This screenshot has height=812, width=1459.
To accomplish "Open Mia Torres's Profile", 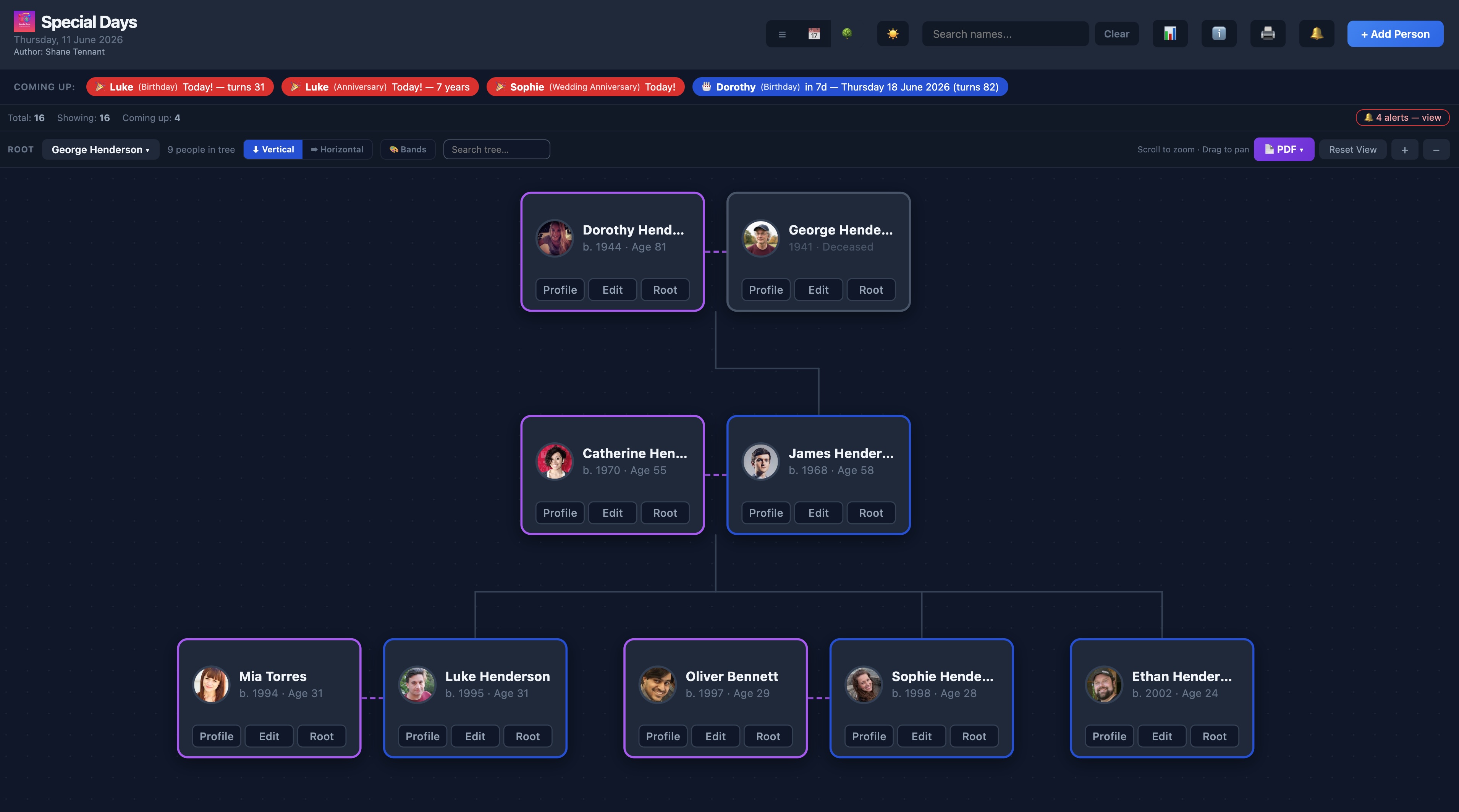I will coord(216,736).
